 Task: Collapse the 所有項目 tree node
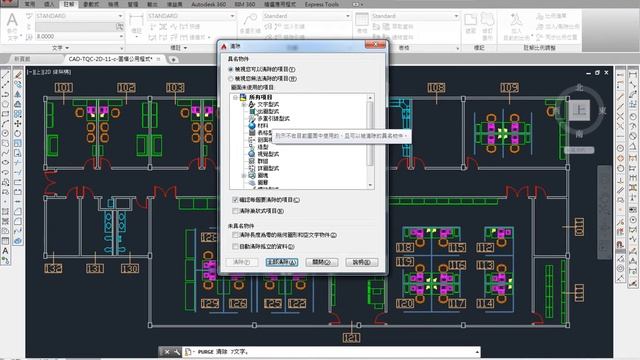(x=235, y=97)
